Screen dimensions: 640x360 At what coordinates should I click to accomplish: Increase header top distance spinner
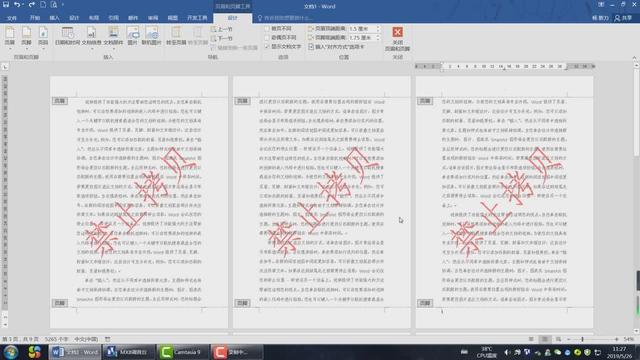pyautogui.click(x=378, y=27)
